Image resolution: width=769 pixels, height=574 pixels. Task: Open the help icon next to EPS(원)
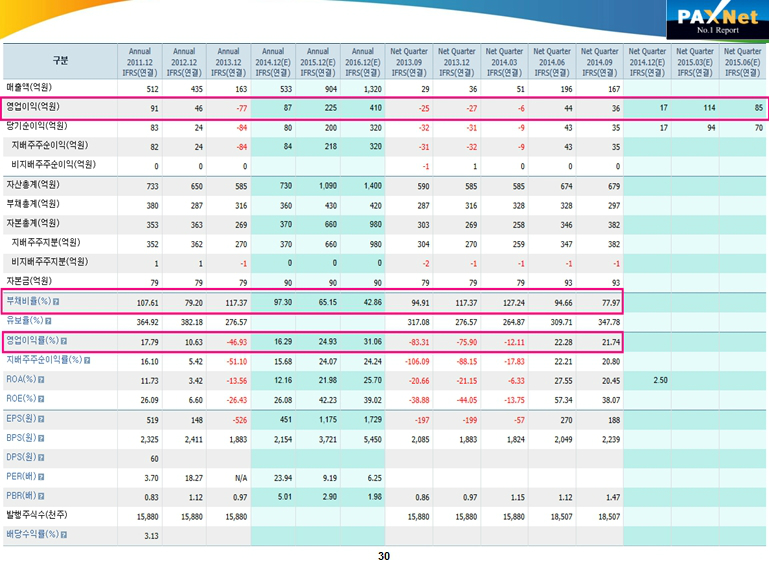(41, 418)
